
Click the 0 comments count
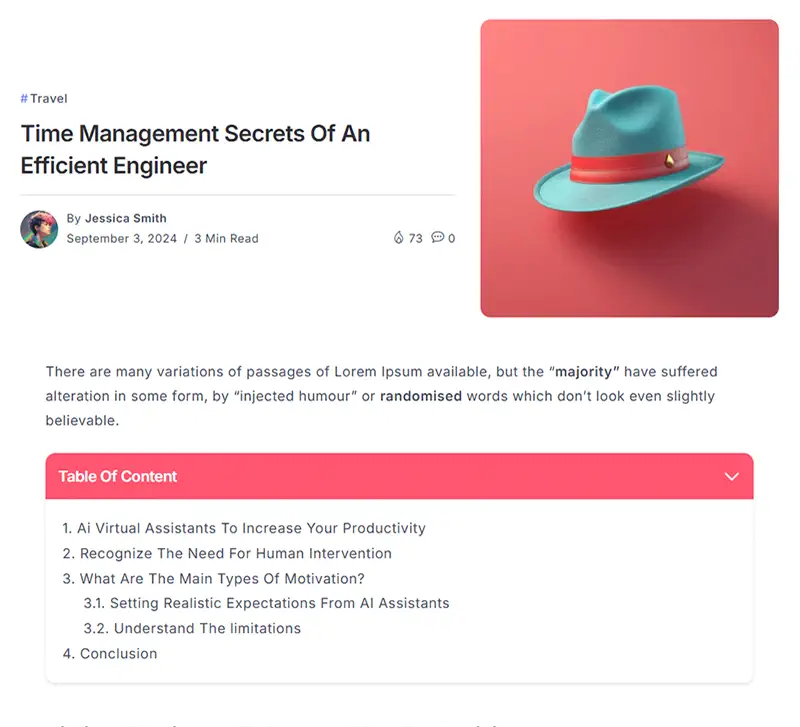pos(452,238)
